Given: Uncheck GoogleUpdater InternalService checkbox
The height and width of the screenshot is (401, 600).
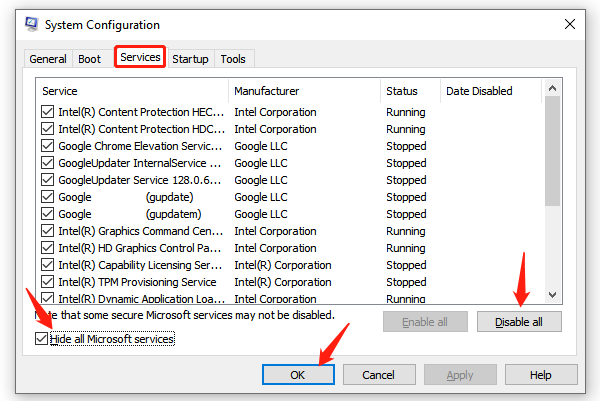Looking at the screenshot, I should (48, 163).
